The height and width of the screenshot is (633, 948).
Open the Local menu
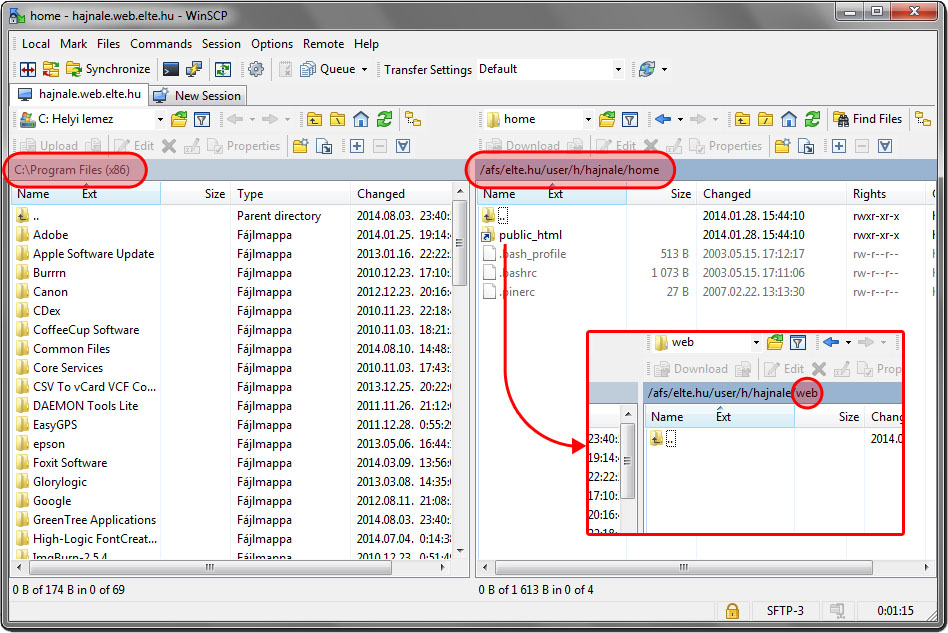(x=36, y=44)
